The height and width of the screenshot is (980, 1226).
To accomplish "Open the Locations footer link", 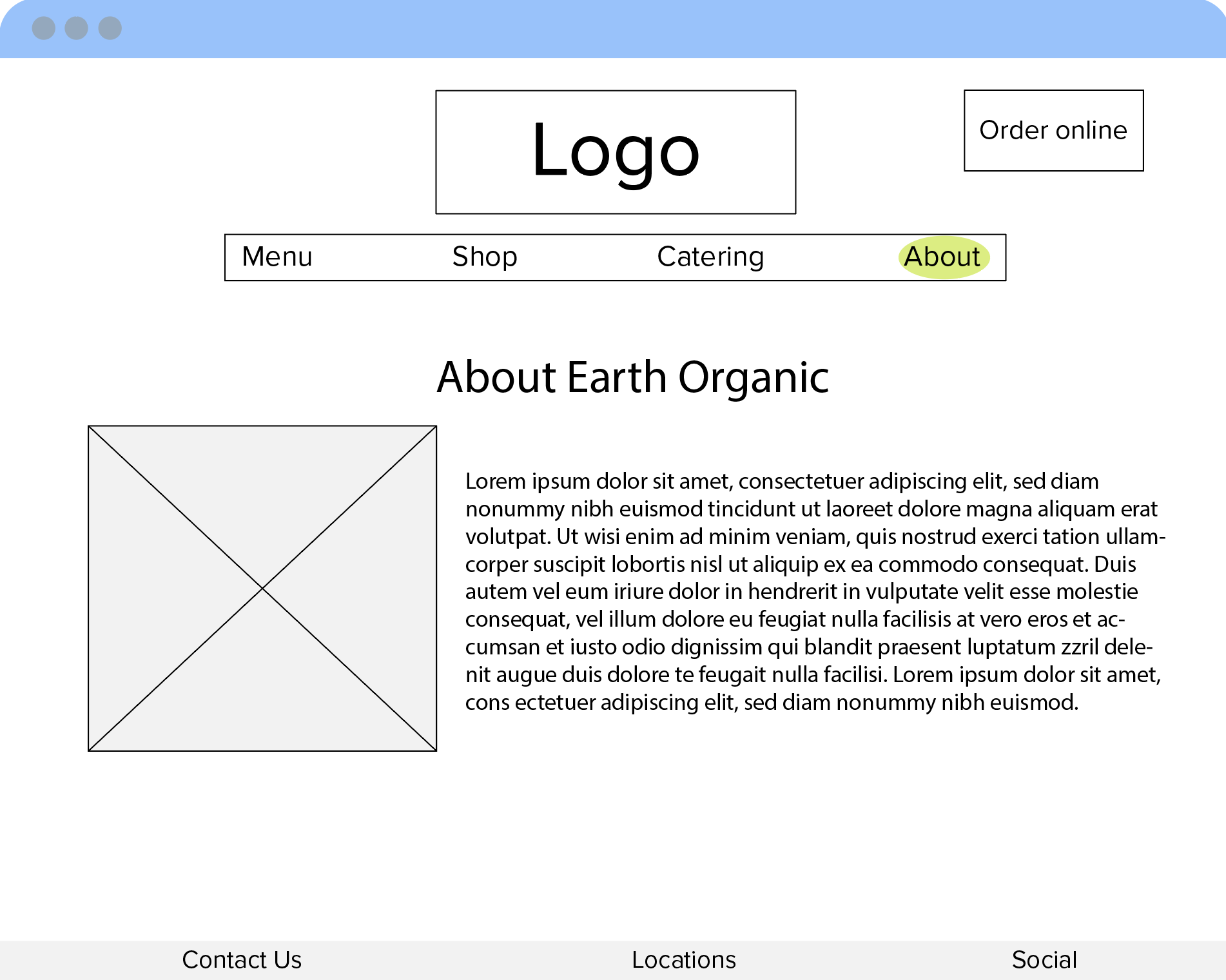I will tap(684, 960).
